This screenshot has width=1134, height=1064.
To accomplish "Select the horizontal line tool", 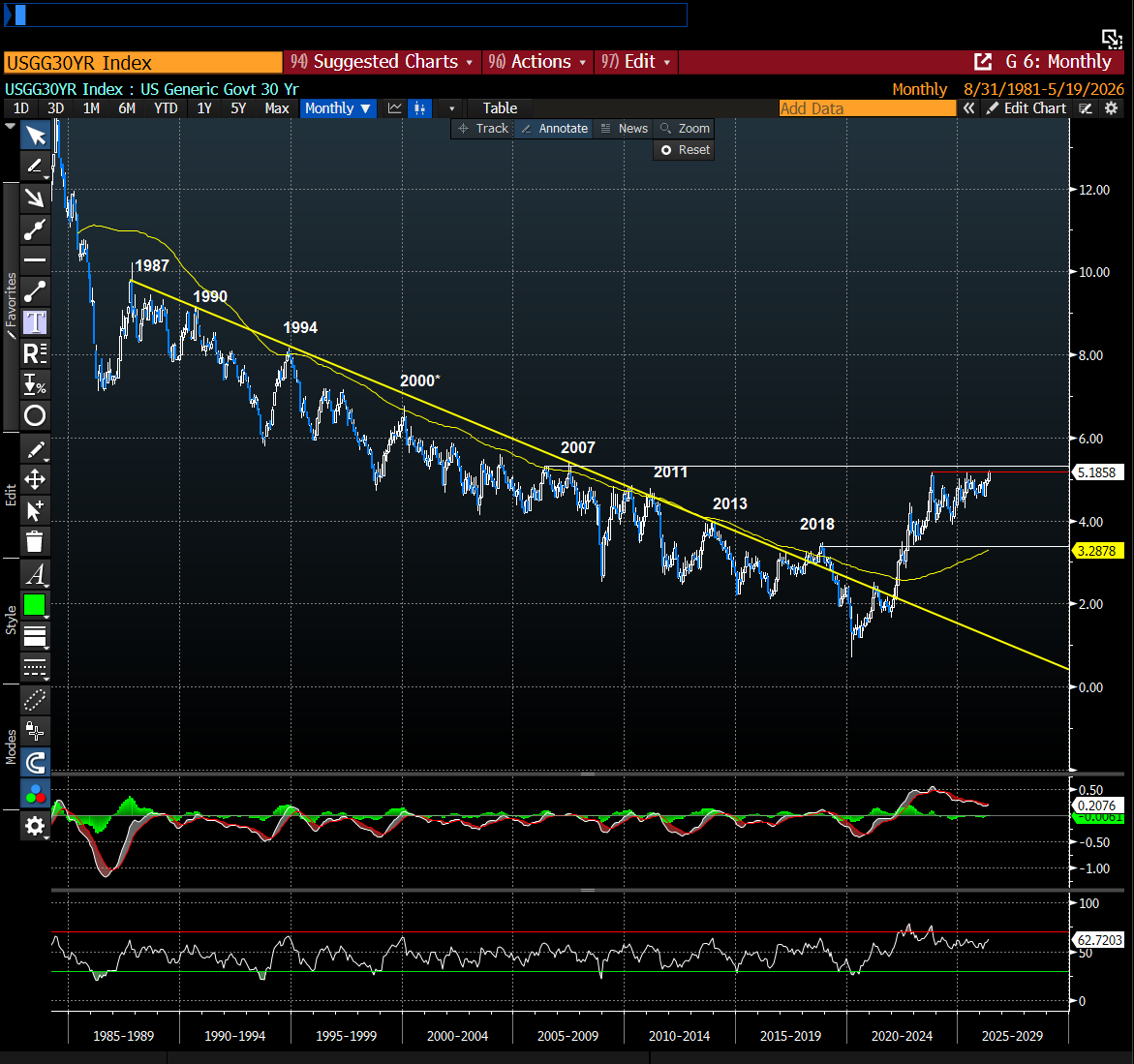I will click(35, 260).
